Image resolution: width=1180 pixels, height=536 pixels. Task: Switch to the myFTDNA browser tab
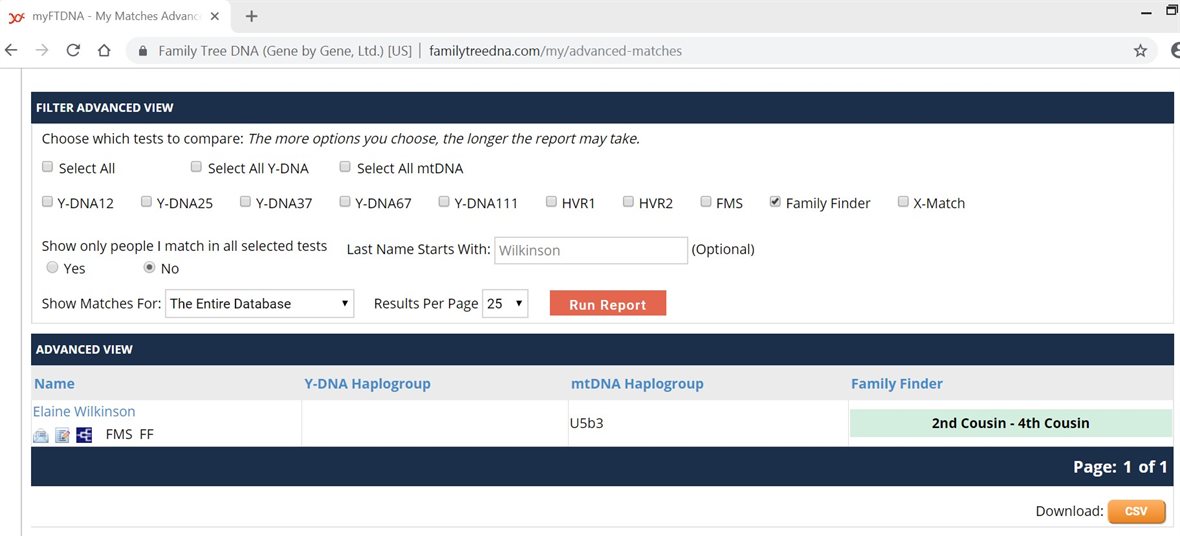pyautogui.click(x=110, y=16)
